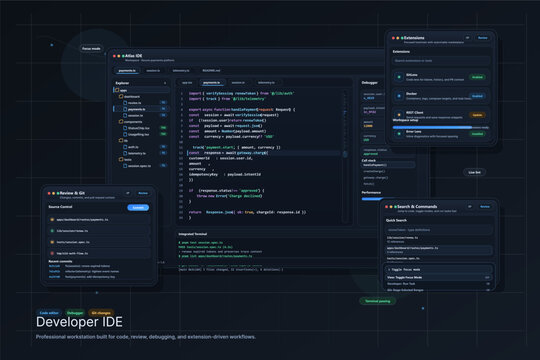Open the README.md tab in Atlas IDE
The width and height of the screenshot is (540, 360).
tap(211, 71)
